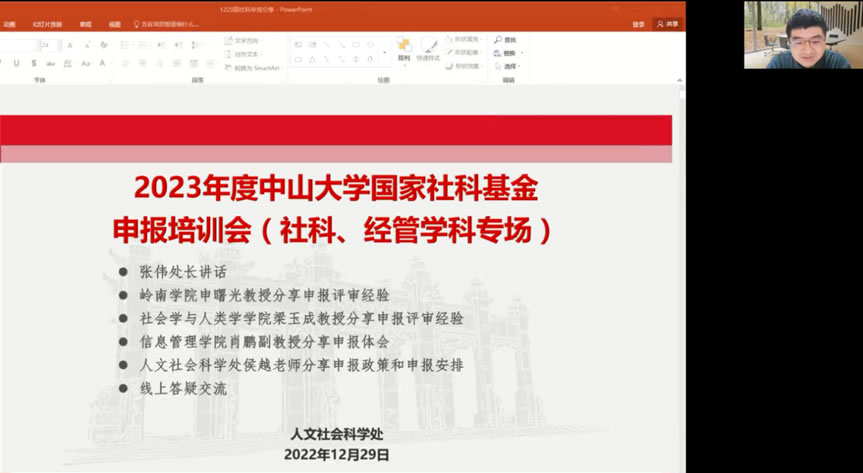
Task: Click the presenter webcam video thumbnail
Action: click(x=802, y=35)
